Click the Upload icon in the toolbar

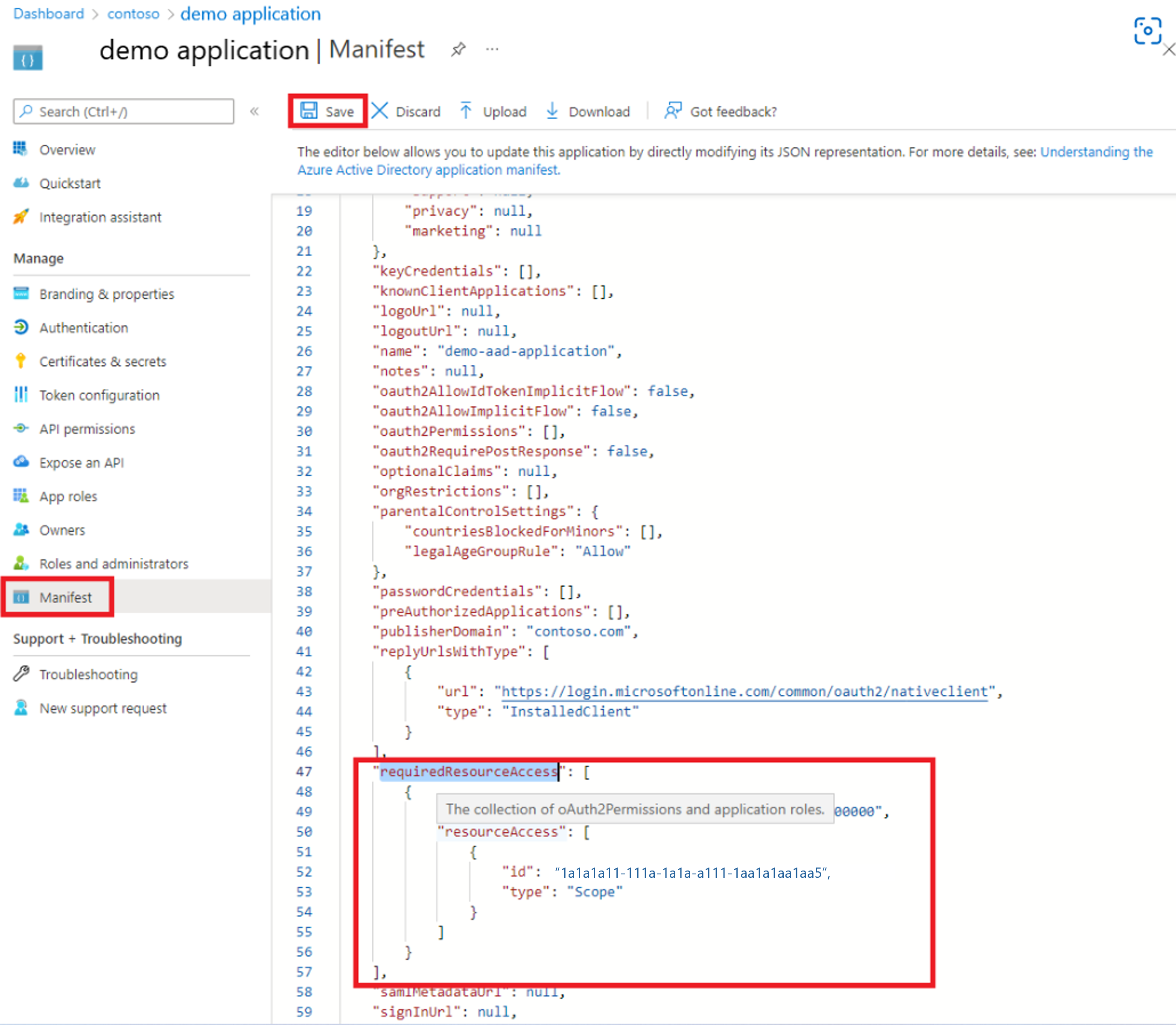coord(467,111)
